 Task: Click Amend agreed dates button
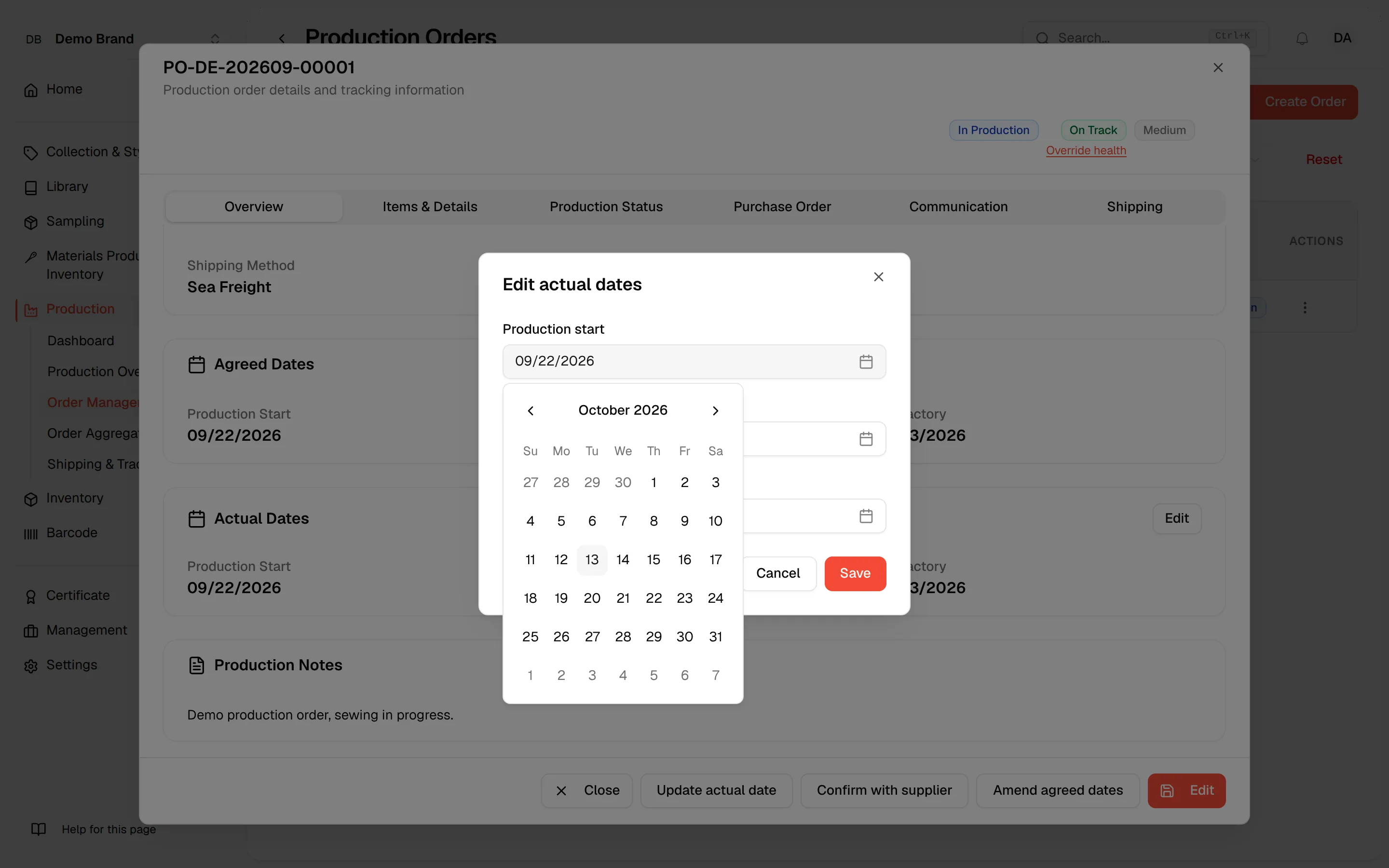tap(1058, 790)
